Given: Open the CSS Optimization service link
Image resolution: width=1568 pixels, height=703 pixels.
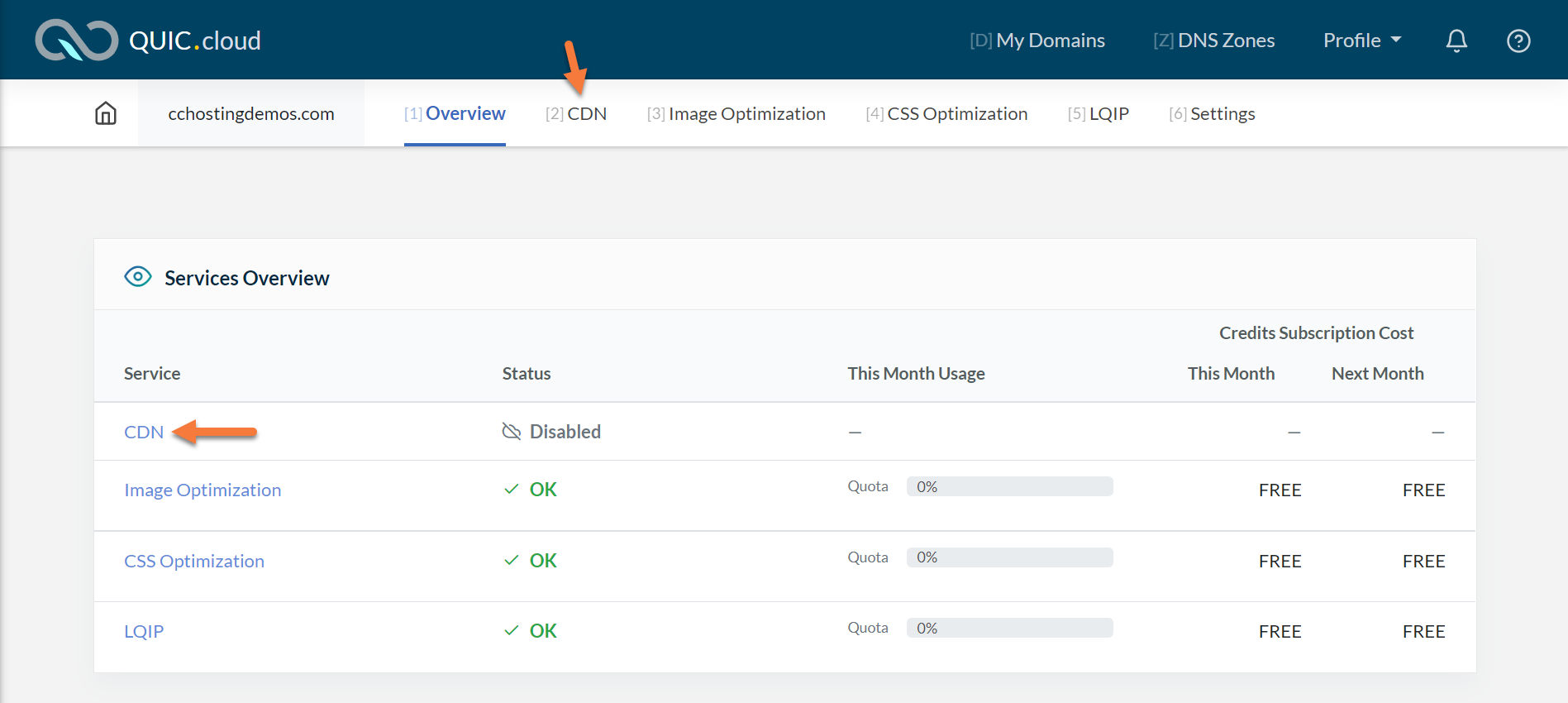Looking at the screenshot, I should 194,562.
